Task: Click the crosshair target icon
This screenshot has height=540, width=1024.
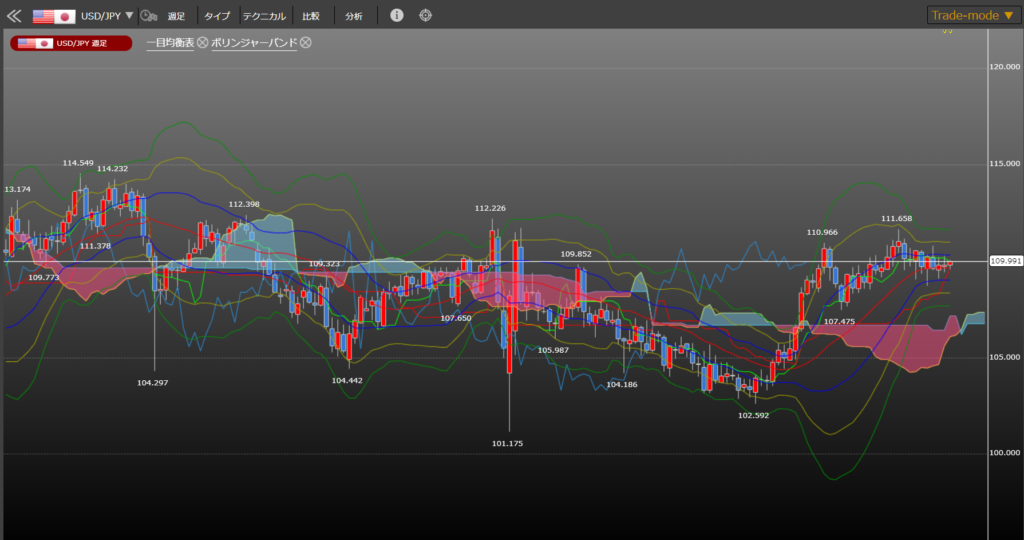Action: pos(426,16)
